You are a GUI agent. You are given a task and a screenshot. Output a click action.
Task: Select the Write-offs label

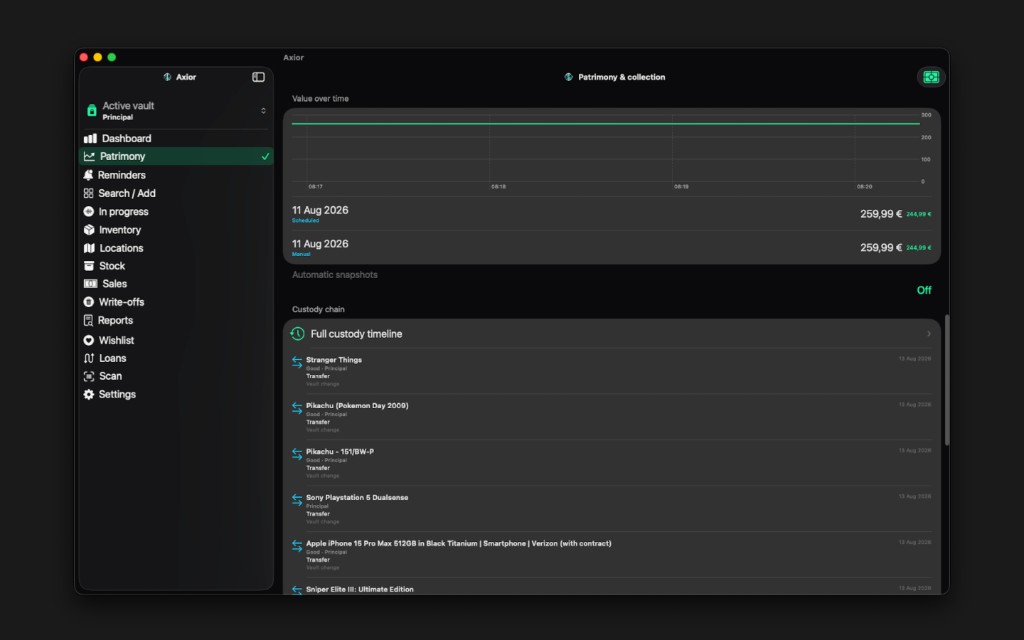[x=121, y=302]
